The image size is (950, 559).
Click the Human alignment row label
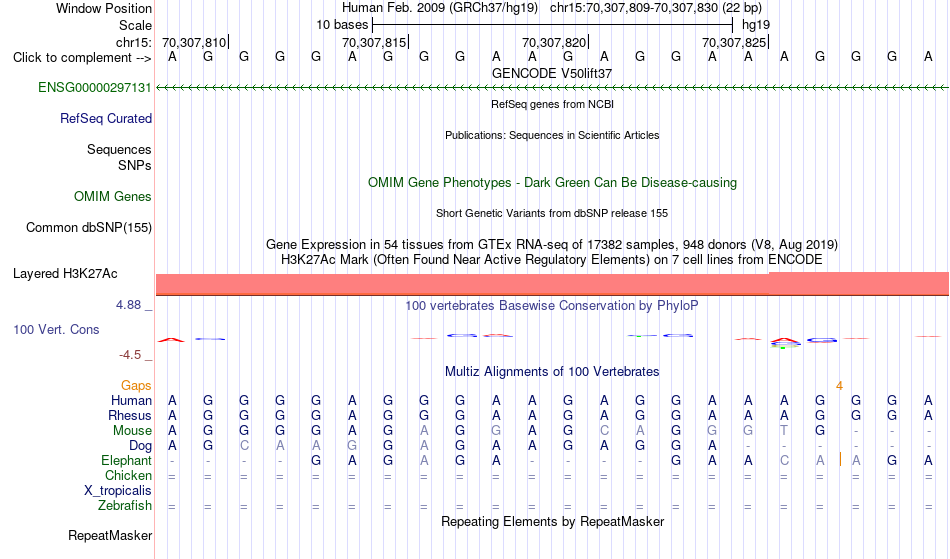click(x=131, y=401)
